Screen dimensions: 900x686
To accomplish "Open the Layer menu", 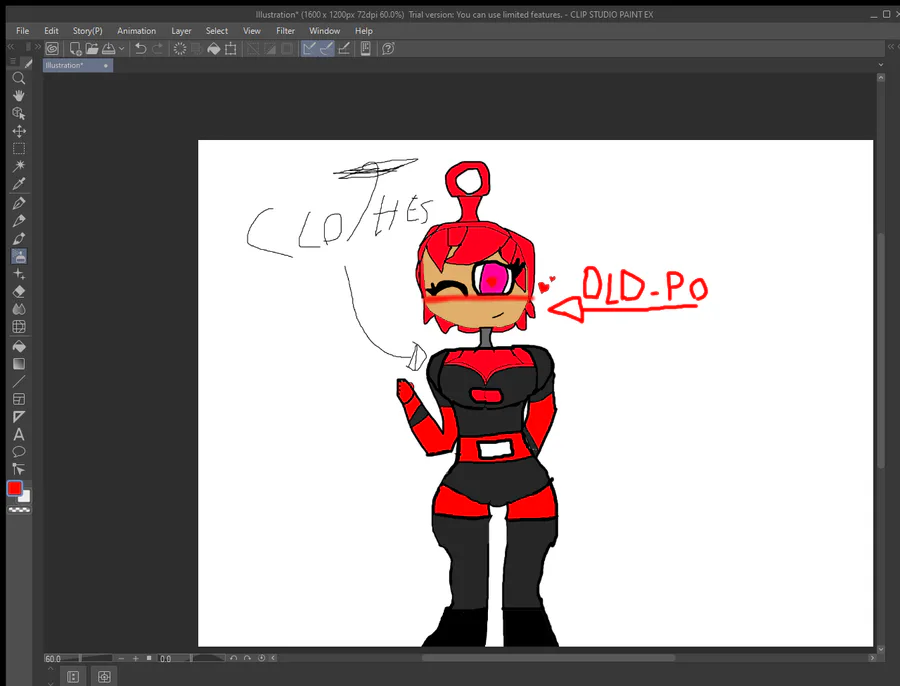I will coord(181,31).
